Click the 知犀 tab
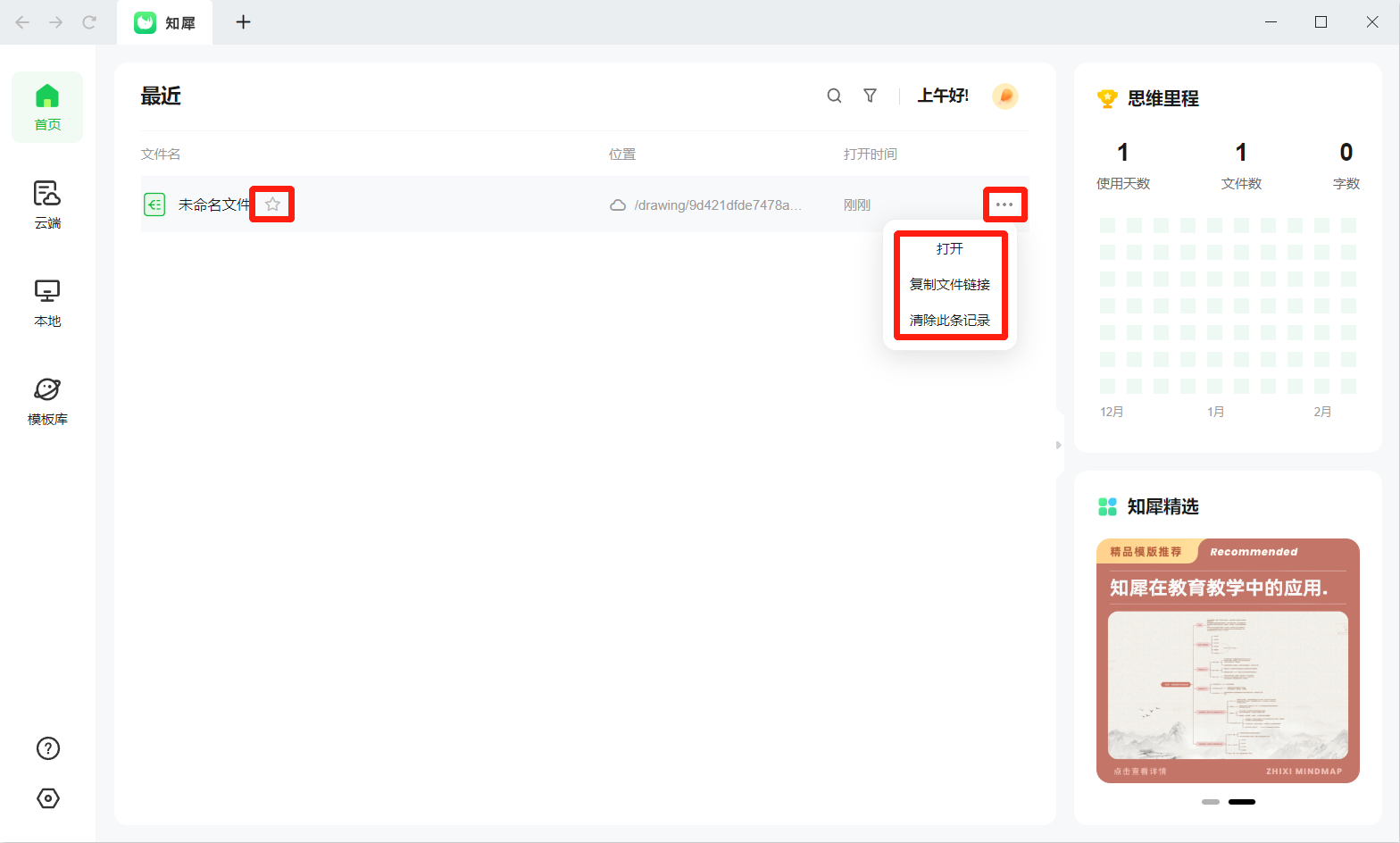Screen dimensions: 1400x843 (x=164, y=22)
